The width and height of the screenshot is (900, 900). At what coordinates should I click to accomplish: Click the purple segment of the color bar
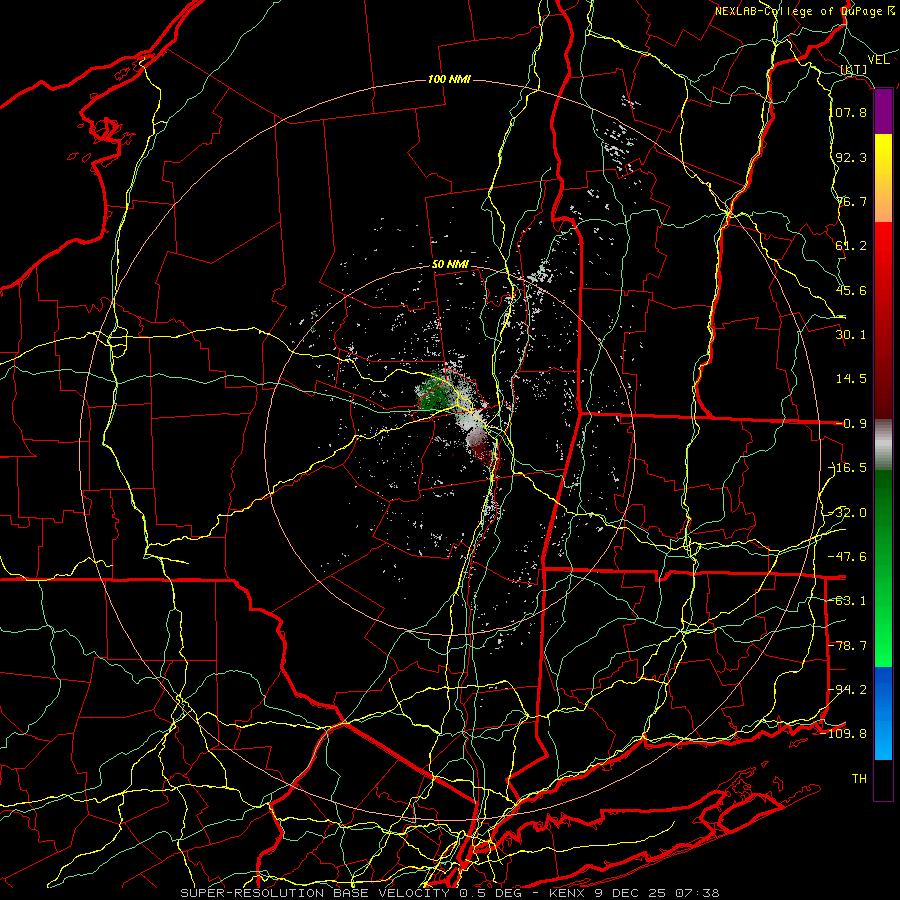(x=883, y=112)
